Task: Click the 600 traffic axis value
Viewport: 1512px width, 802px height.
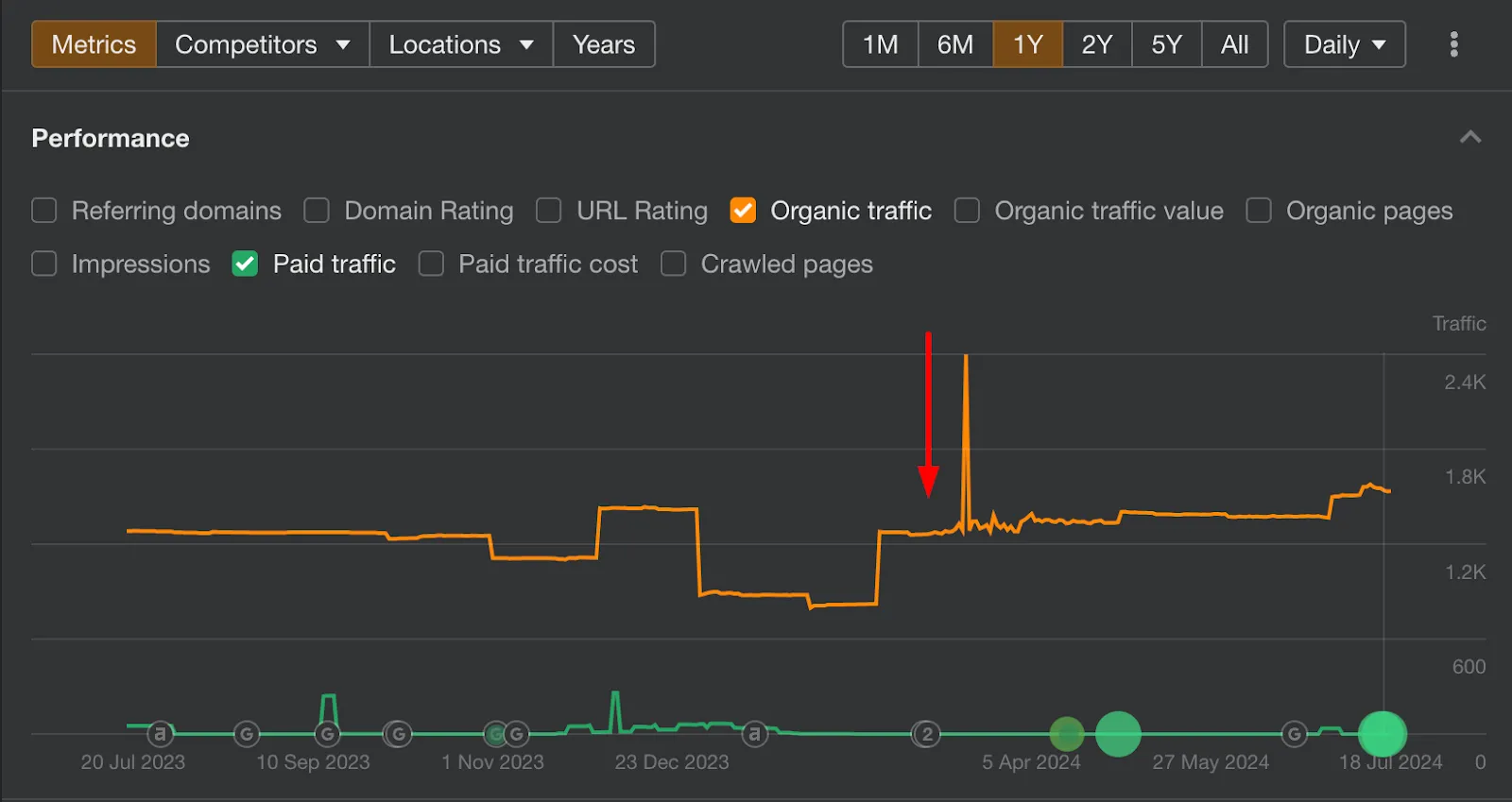Action: tap(1469, 666)
